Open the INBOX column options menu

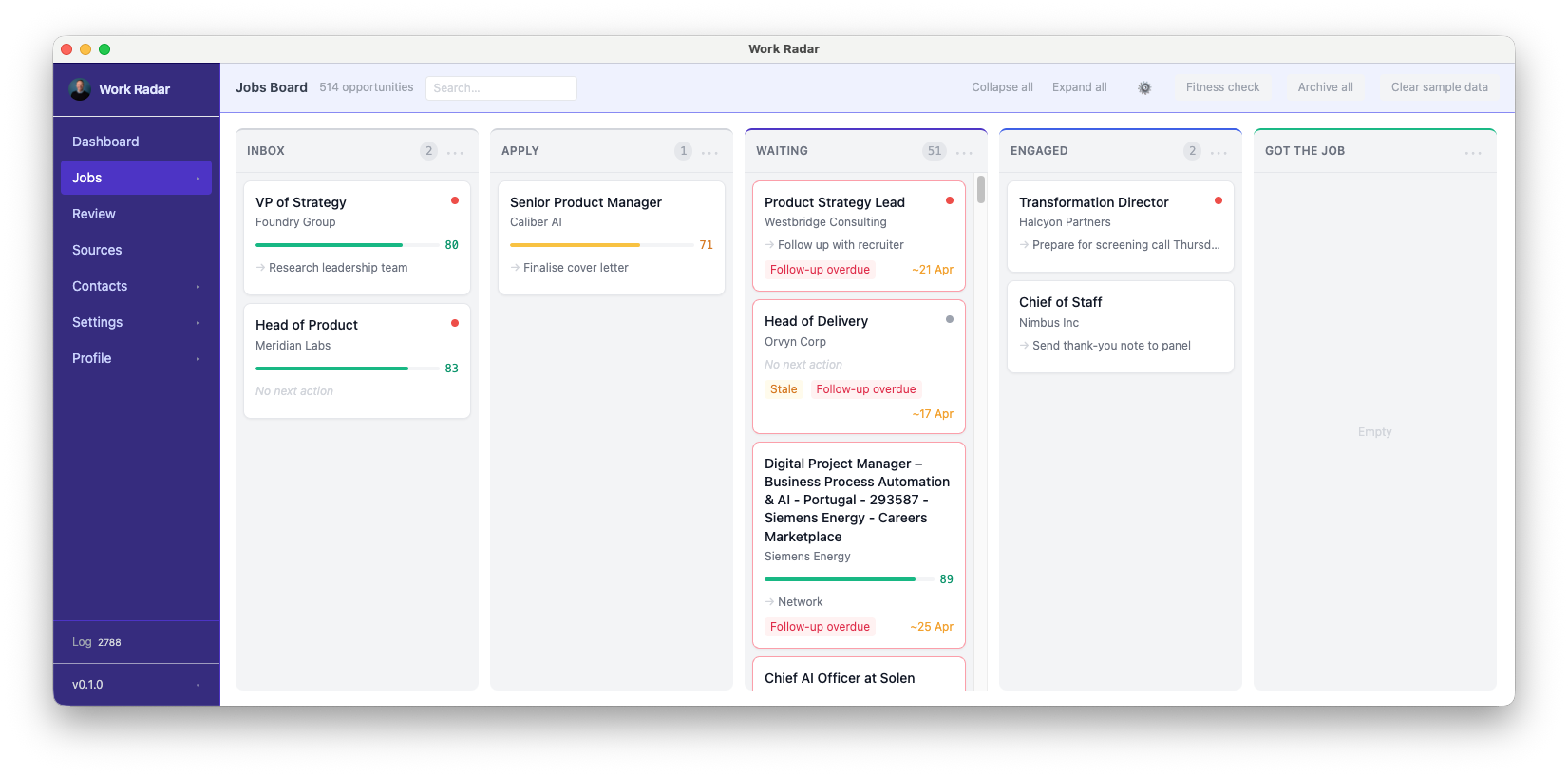[456, 152]
